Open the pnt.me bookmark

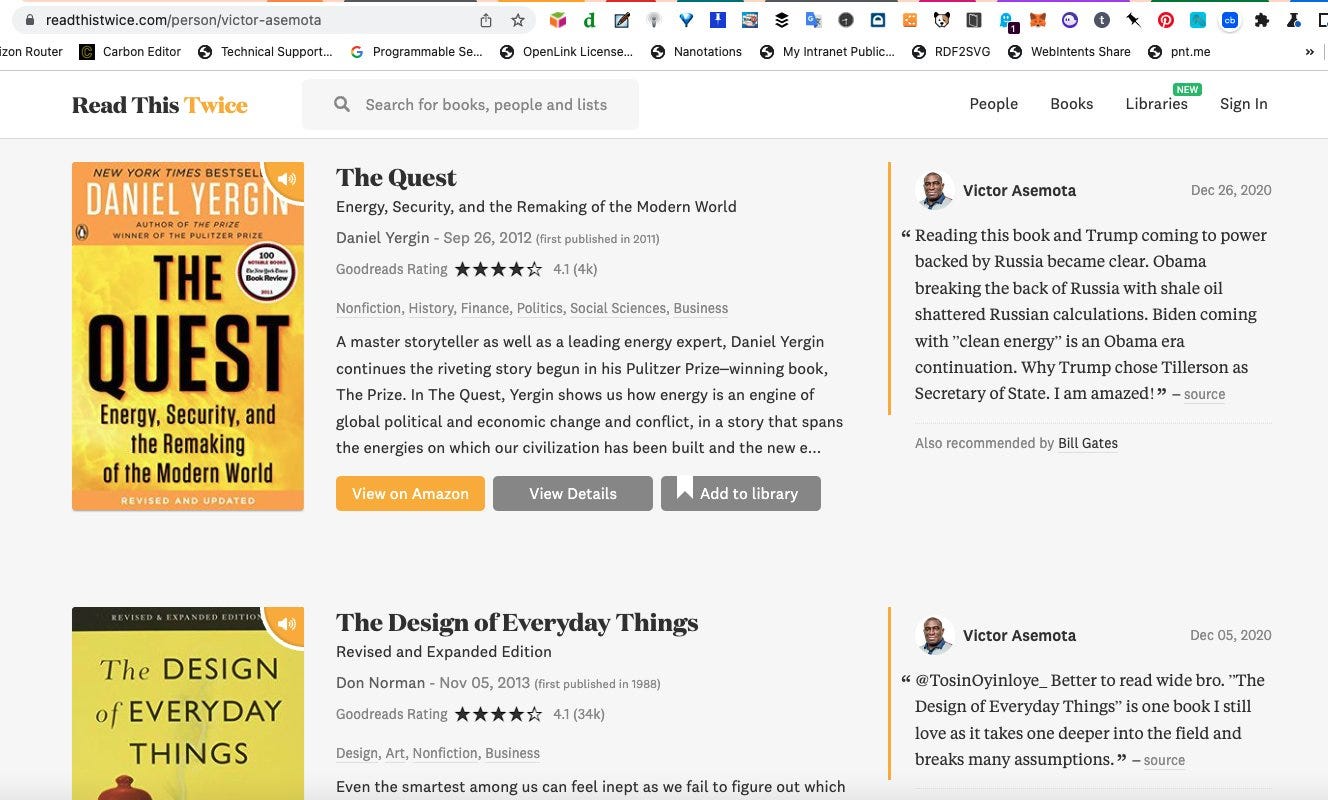(1178, 52)
